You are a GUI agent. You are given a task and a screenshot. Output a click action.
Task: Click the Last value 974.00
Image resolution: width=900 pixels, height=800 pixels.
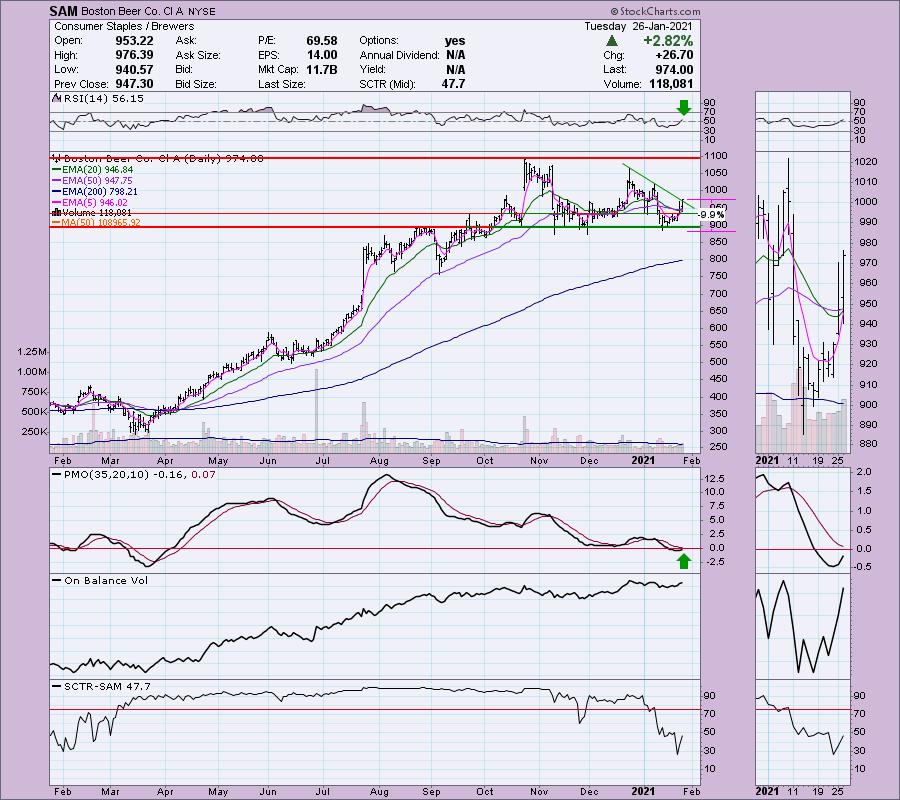[674, 69]
